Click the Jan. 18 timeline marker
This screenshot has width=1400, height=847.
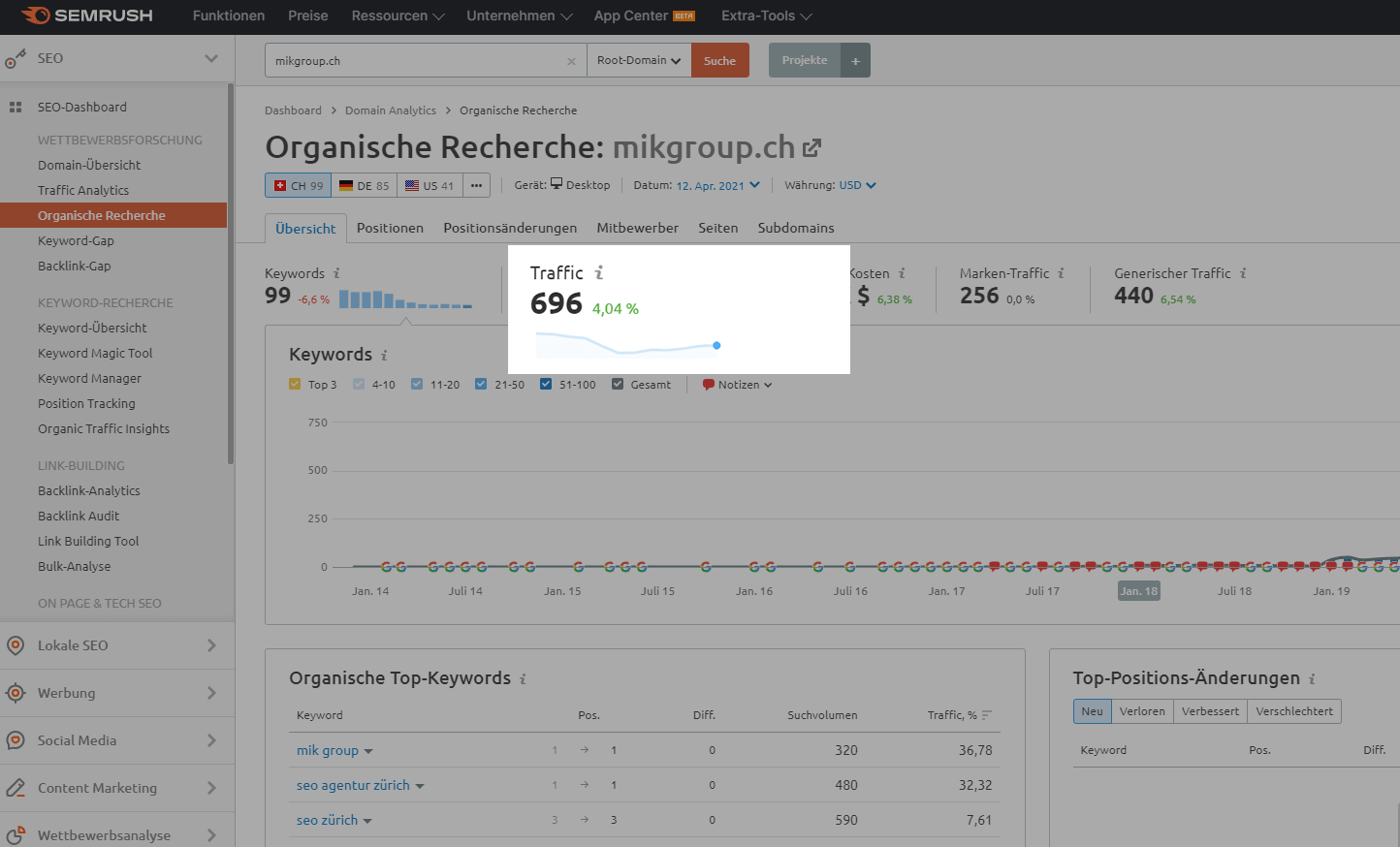coord(1139,590)
